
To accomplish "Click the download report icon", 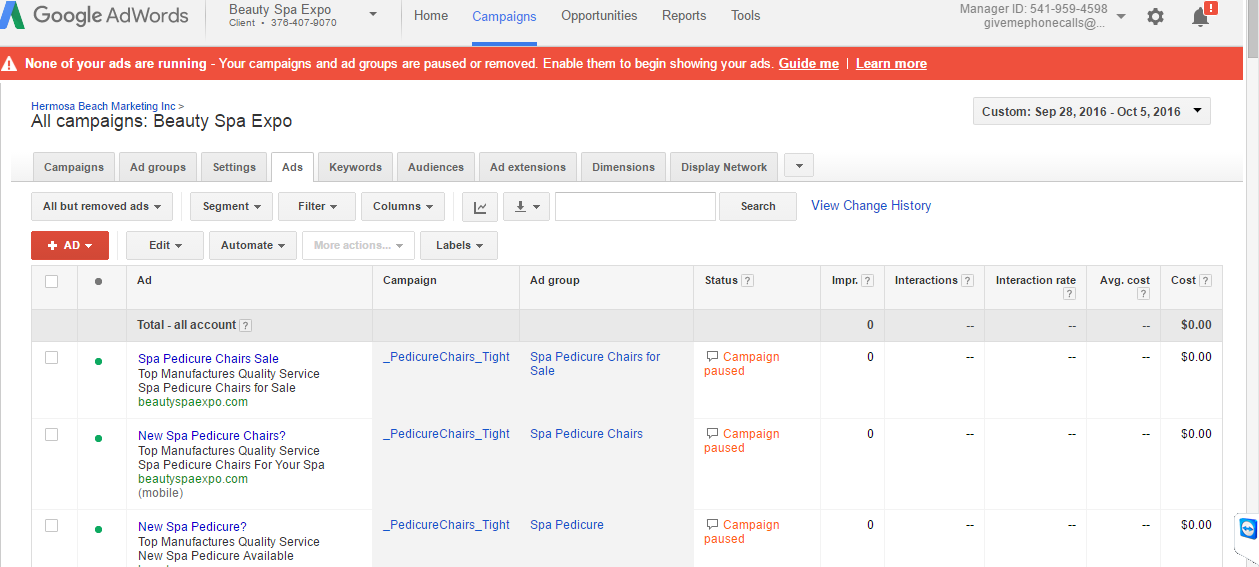I will point(526,207).
